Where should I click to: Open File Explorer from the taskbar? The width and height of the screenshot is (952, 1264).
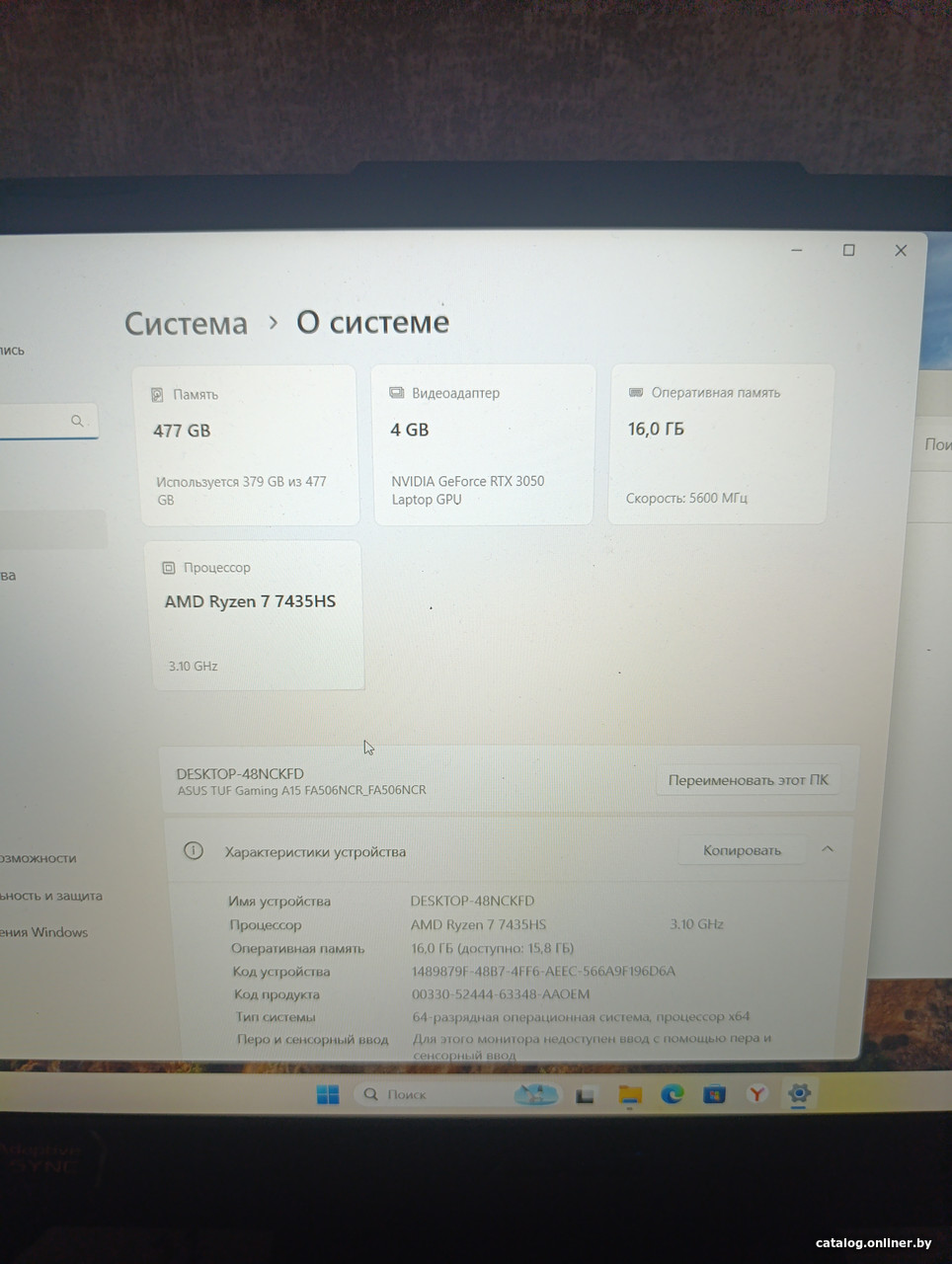point(629,1094)
